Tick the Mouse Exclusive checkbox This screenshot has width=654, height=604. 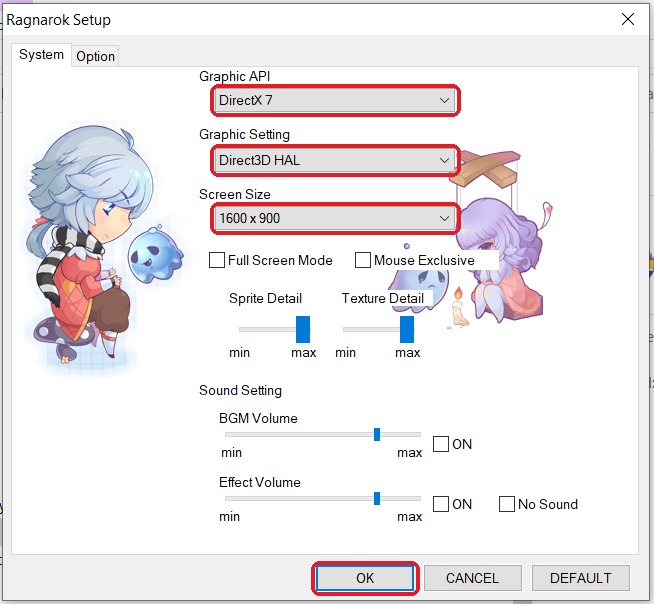click(x=362, y=260)
